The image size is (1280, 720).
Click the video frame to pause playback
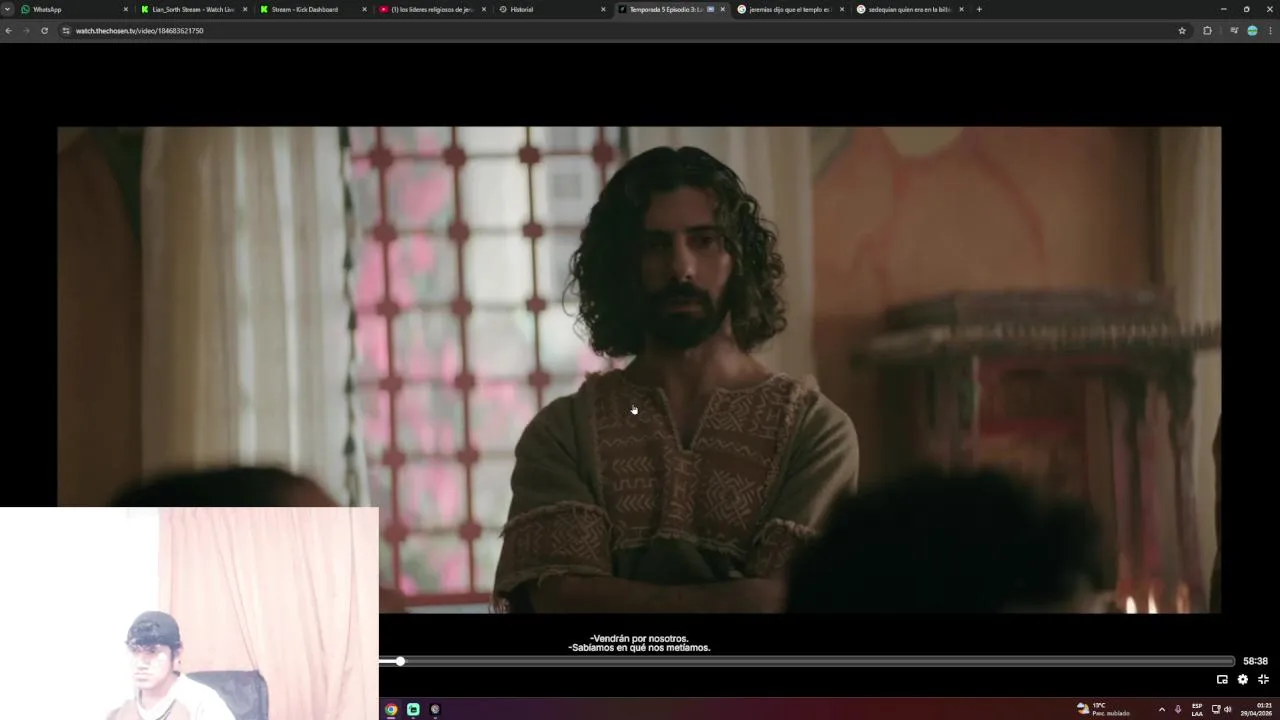click(x=639, y=369)
